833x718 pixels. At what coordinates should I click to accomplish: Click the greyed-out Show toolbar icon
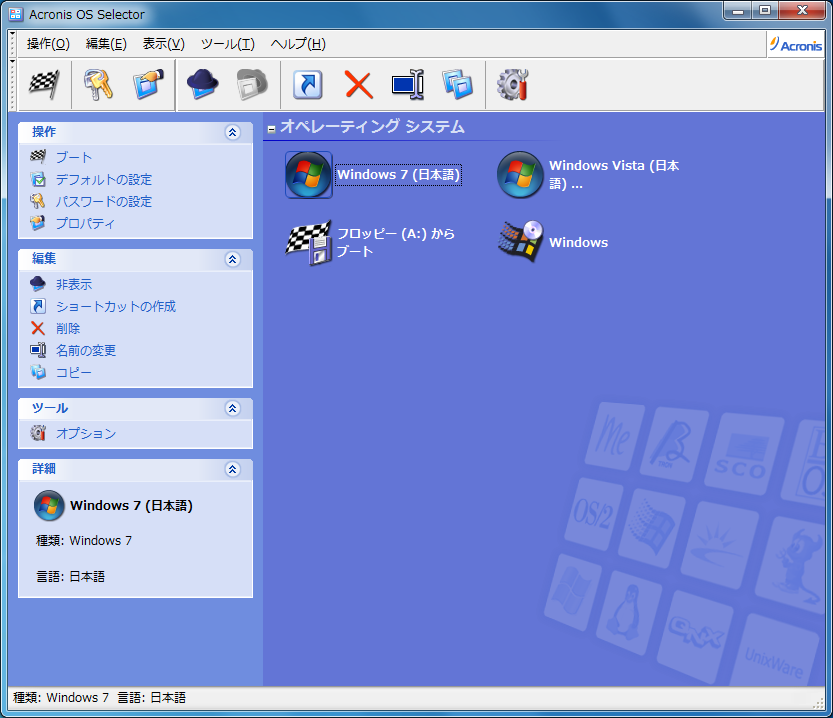click(x=252, y=84)
